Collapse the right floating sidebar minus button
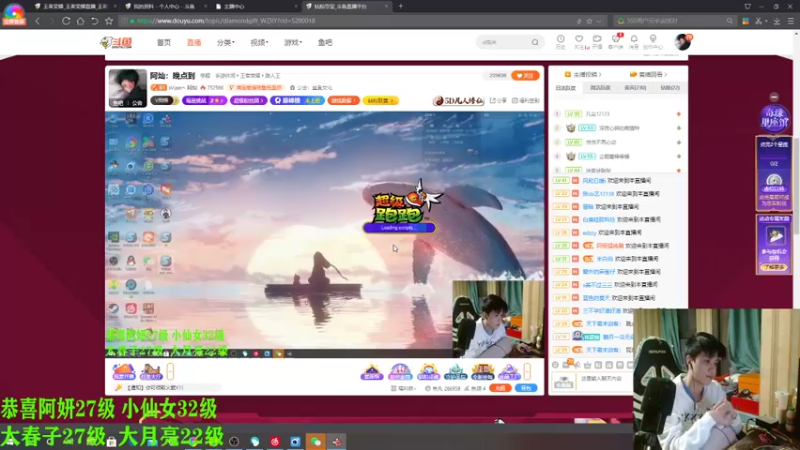The image size is (800, 450). (x=774, y=97)
